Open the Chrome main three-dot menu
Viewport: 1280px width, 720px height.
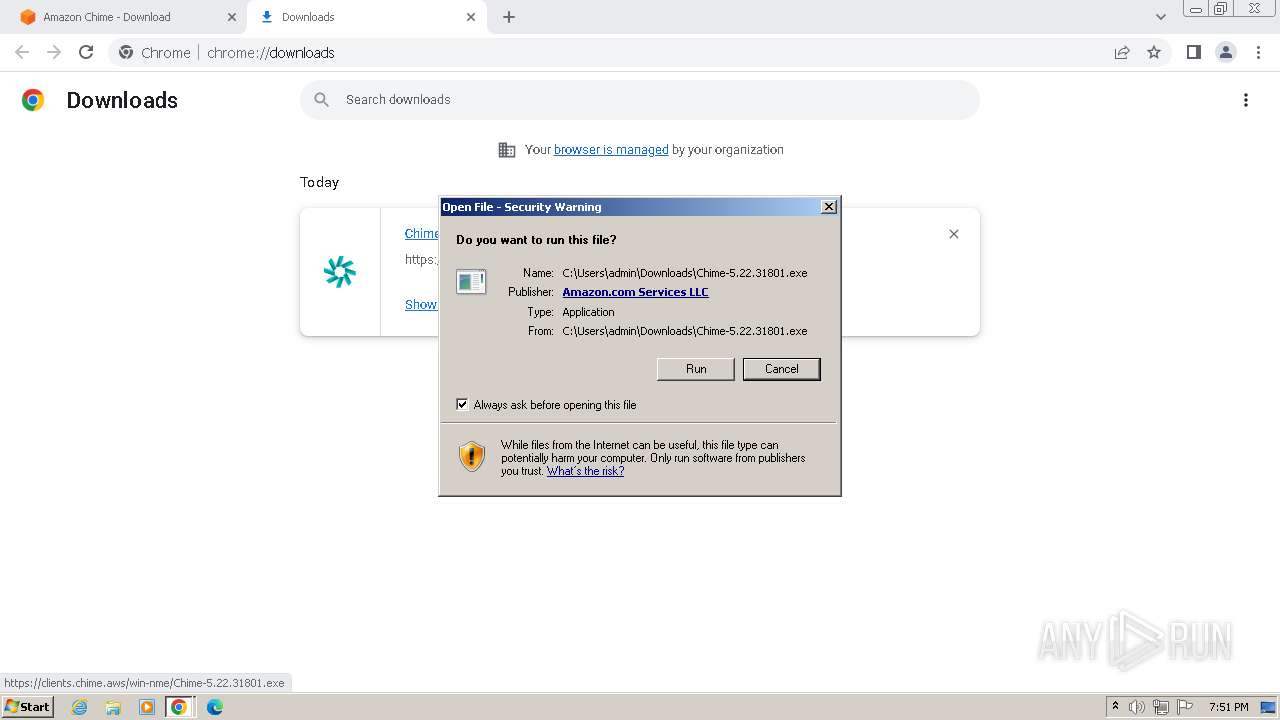[x=1259, y=52]
